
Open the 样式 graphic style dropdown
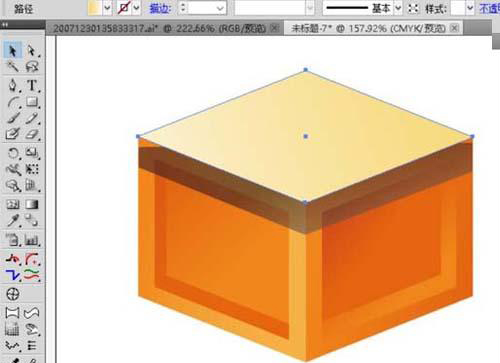[x=470, y=8]
